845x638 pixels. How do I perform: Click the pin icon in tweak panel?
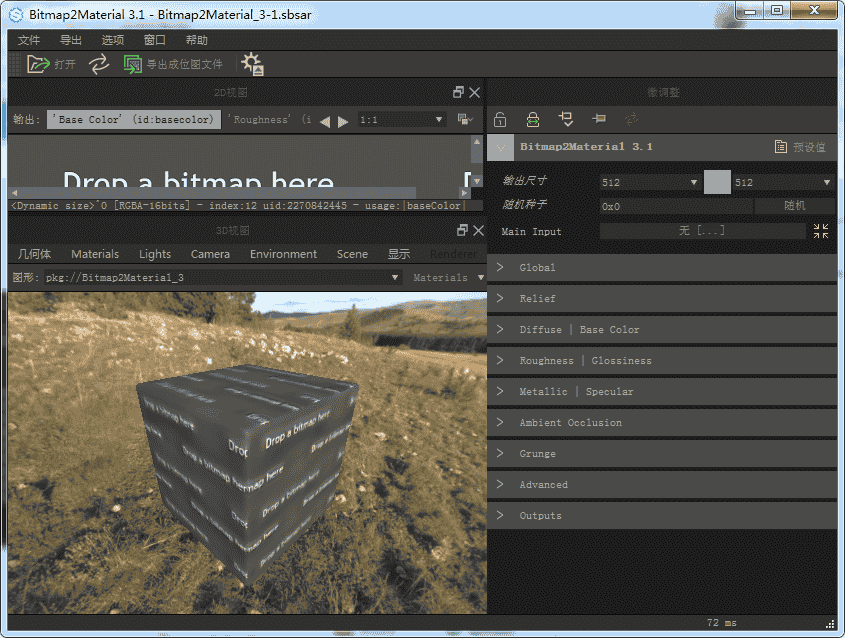pos(599,119)
